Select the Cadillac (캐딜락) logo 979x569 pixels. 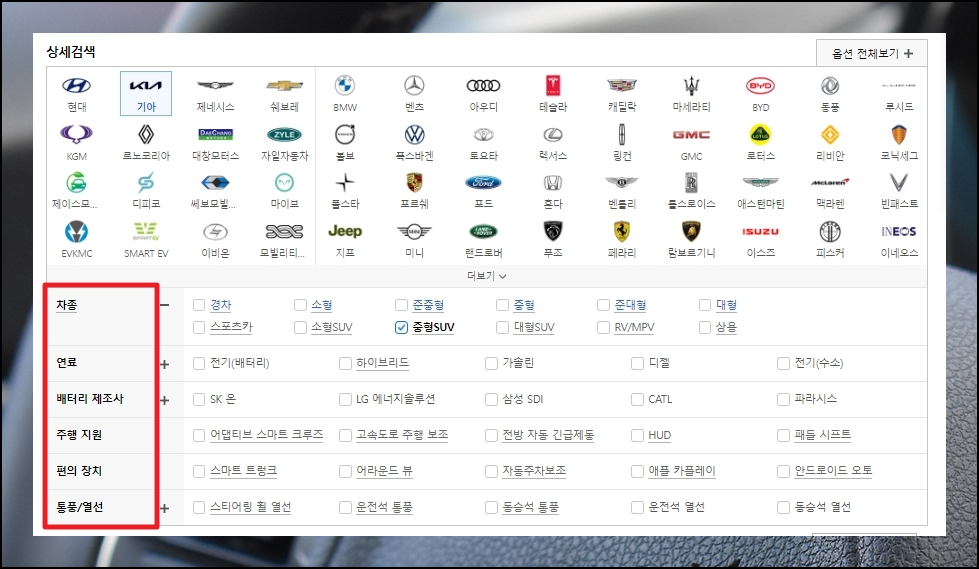point(622,86)
